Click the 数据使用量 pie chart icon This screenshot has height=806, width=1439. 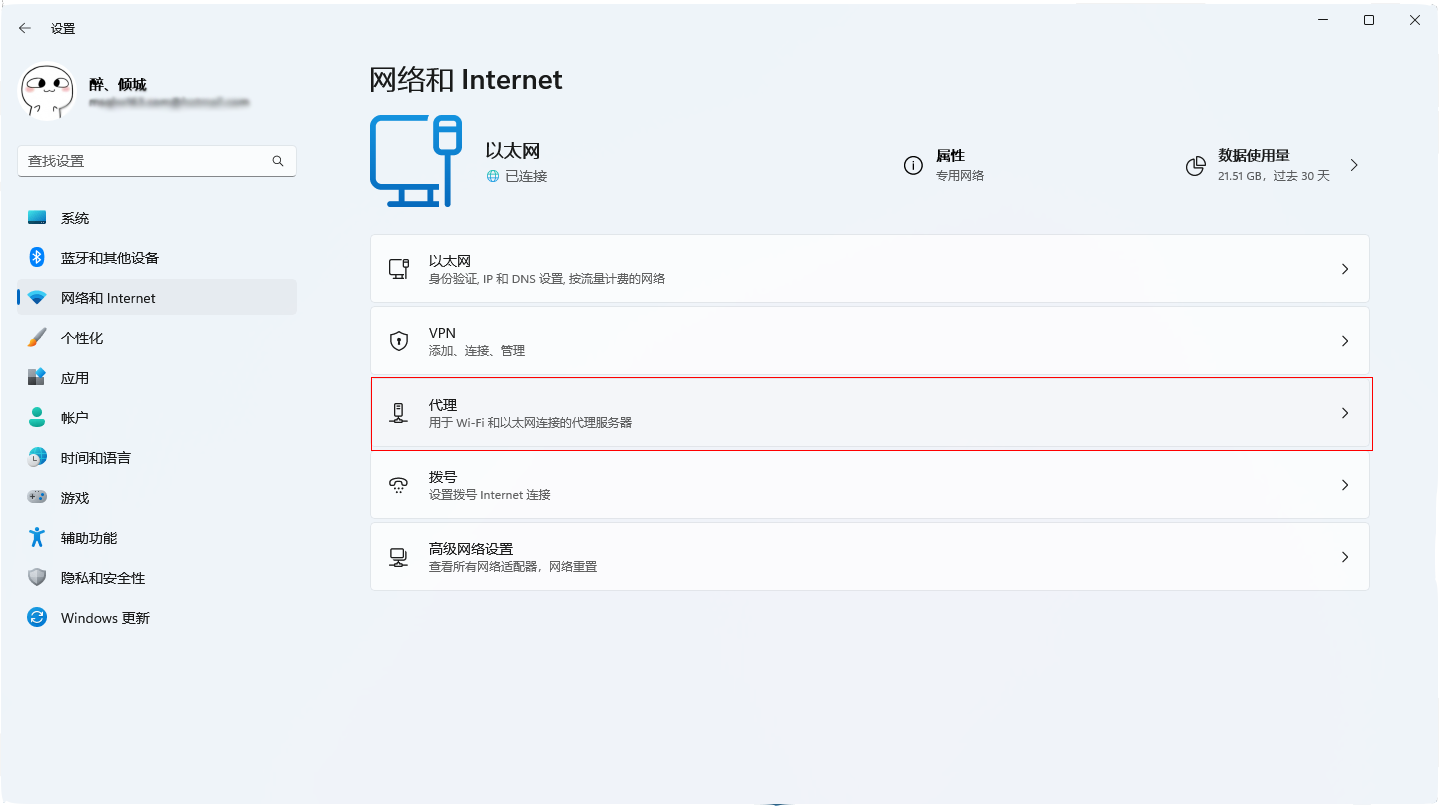coord(1195,166)
